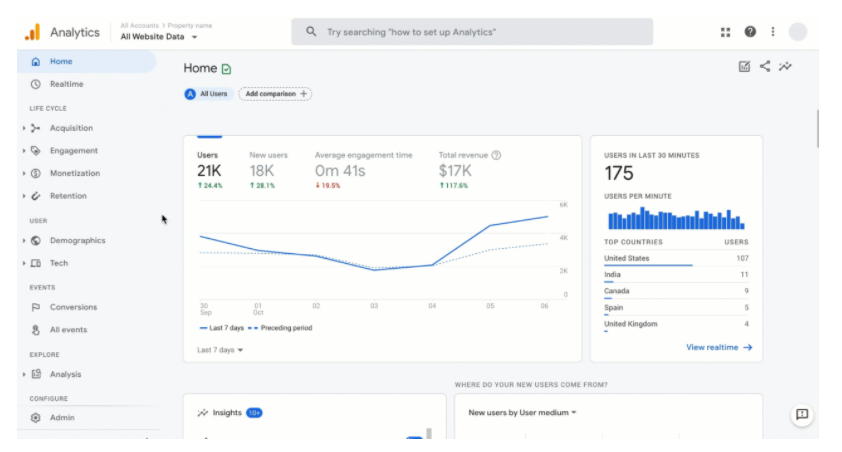Follow the View realtime link
Image resolution: width=842 pixels, height=452 pixels.
pyautogui.click(x=718, y=347)
